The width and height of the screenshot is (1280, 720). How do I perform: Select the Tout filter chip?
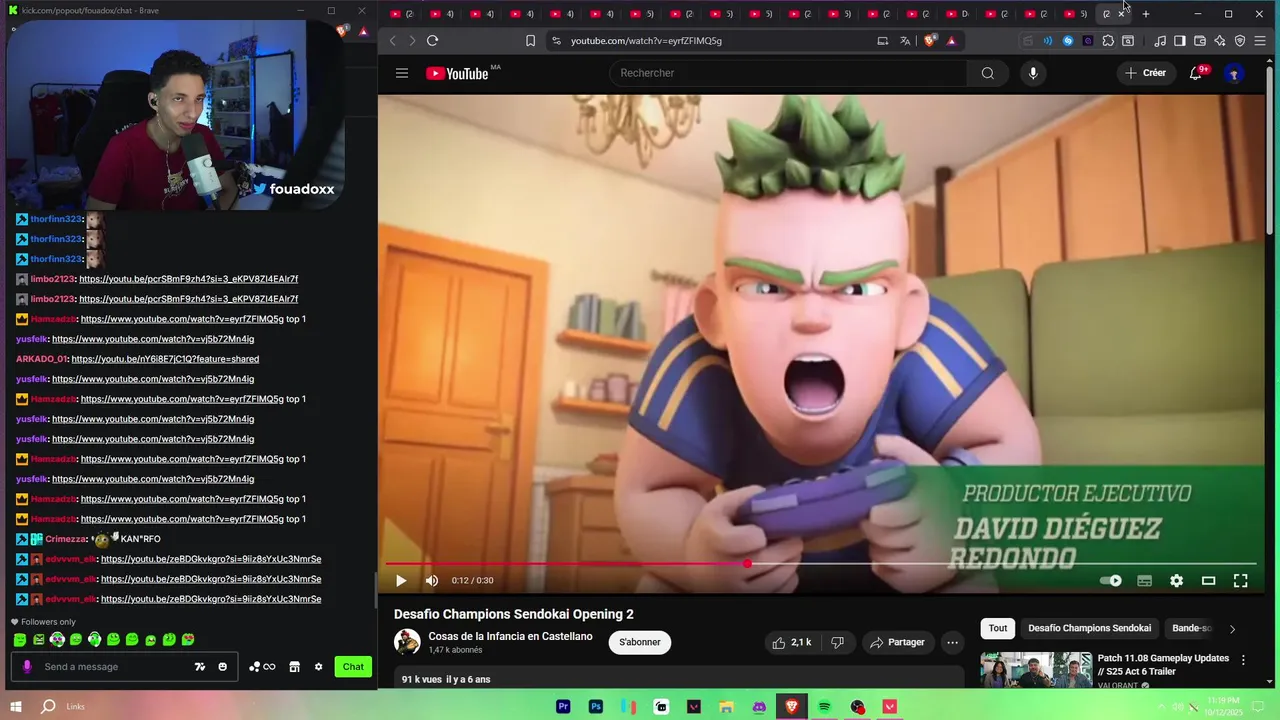998,628
